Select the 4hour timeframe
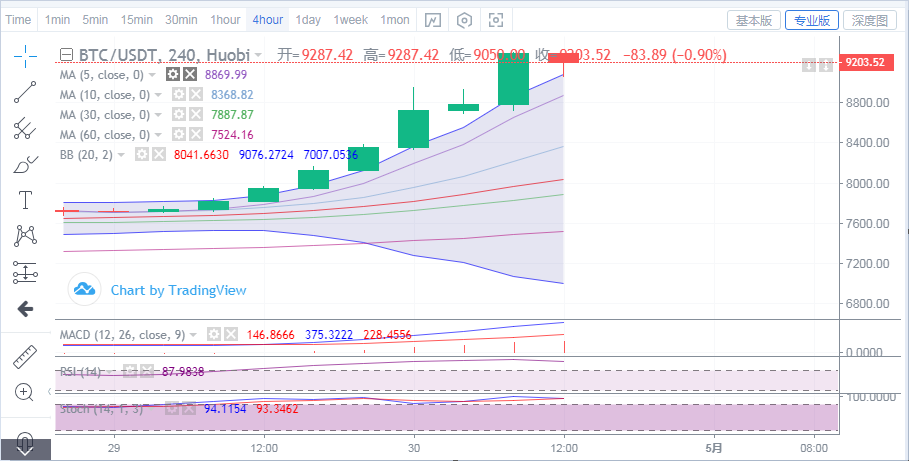Viewport: 909px width, 461px height. (268, 20)
